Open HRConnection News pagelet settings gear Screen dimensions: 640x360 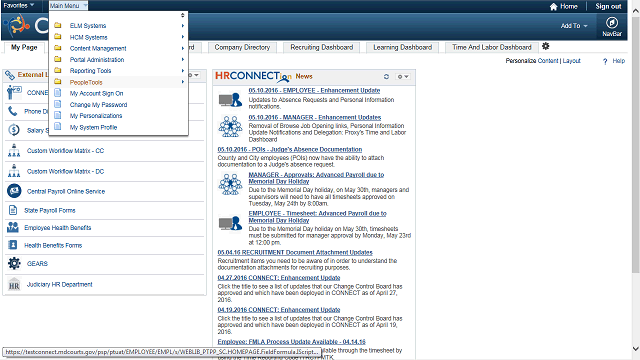[x=403, y=76]
